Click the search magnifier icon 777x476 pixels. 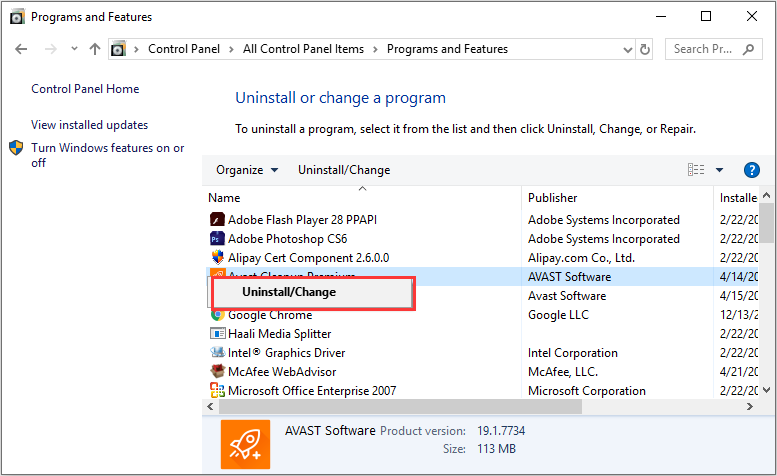pyautogui.click(x=748, y=49)
